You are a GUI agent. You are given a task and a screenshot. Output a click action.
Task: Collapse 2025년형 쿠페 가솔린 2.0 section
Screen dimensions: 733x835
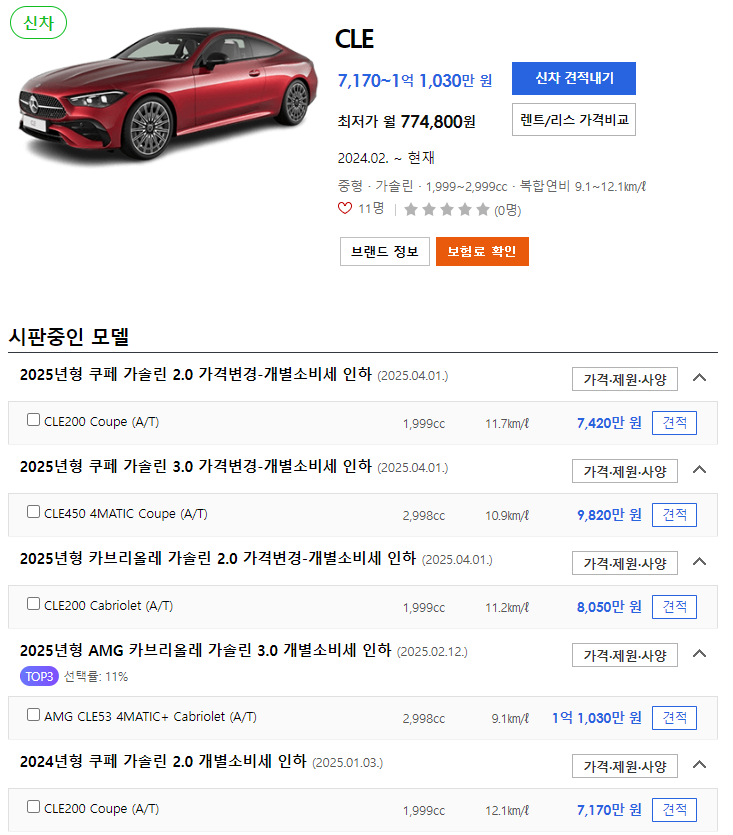(699, 378)
